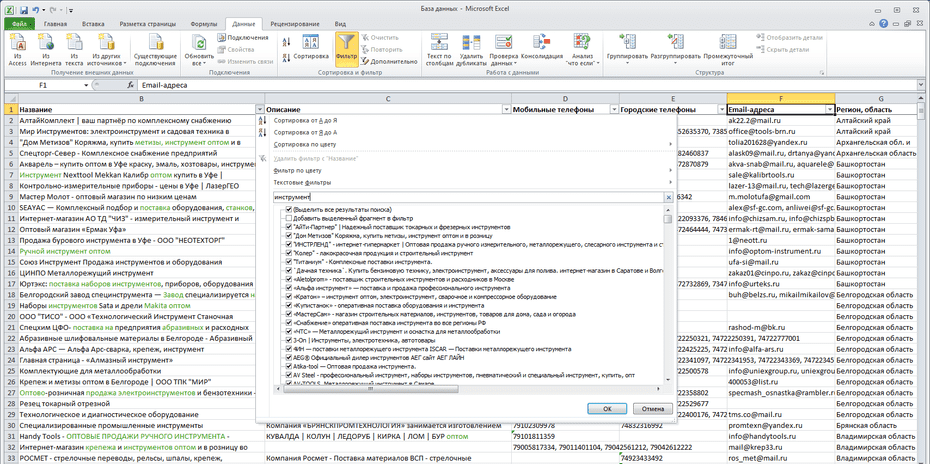Open Excel help question mark icon
Image resolution: width=930 pixels, height=464 pixels.
click(884, 24)
